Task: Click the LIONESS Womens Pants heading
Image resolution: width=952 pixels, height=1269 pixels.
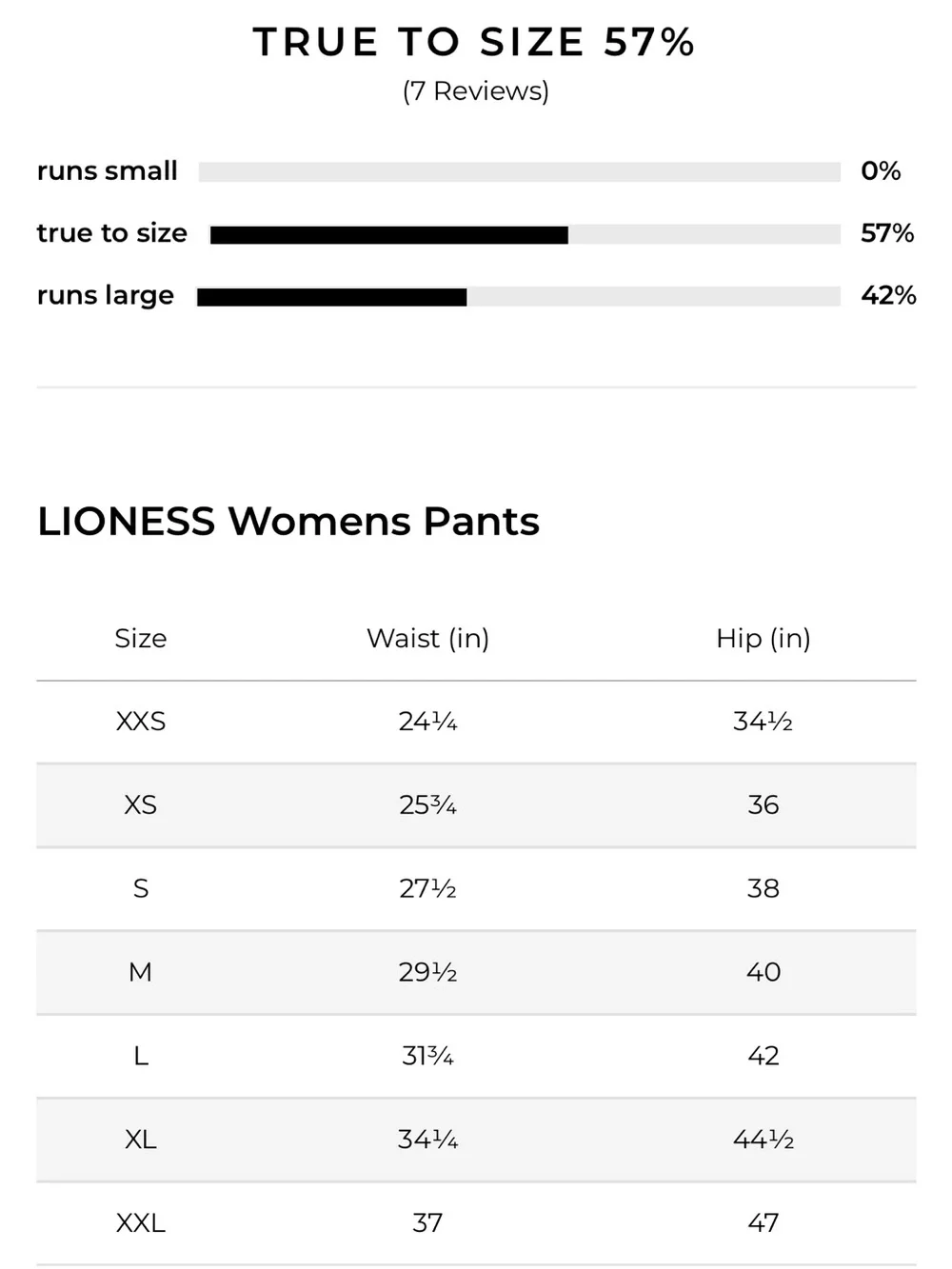Action: click(288, 522)
